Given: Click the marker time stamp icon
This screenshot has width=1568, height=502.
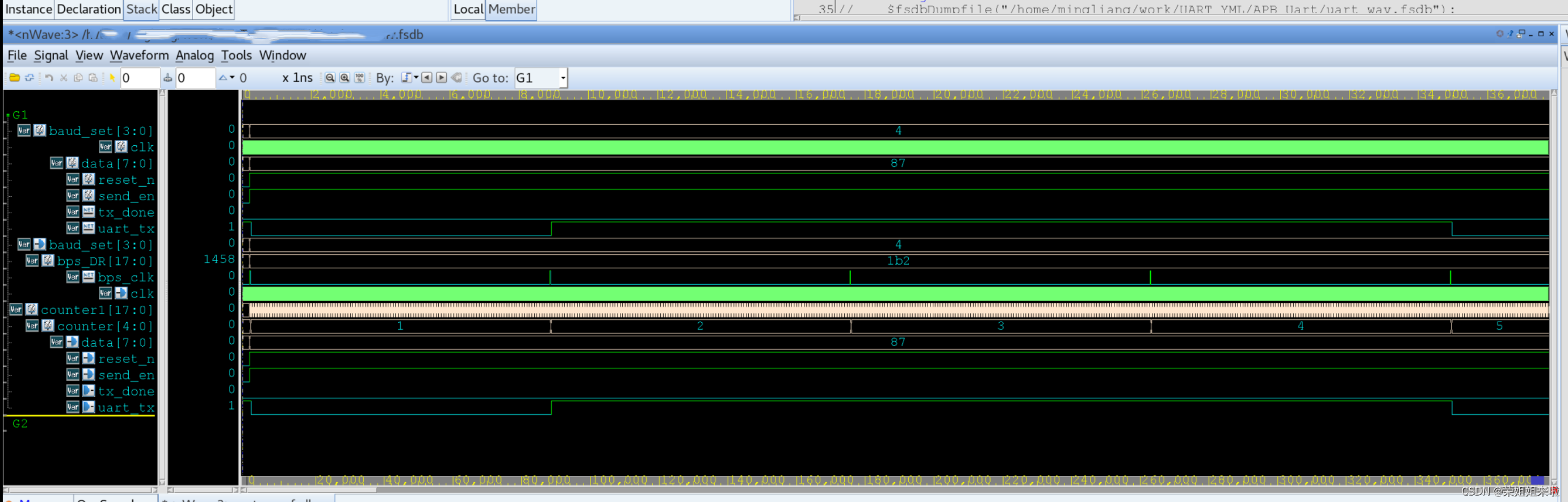Looking at the screenshot, I should point(168,78).
